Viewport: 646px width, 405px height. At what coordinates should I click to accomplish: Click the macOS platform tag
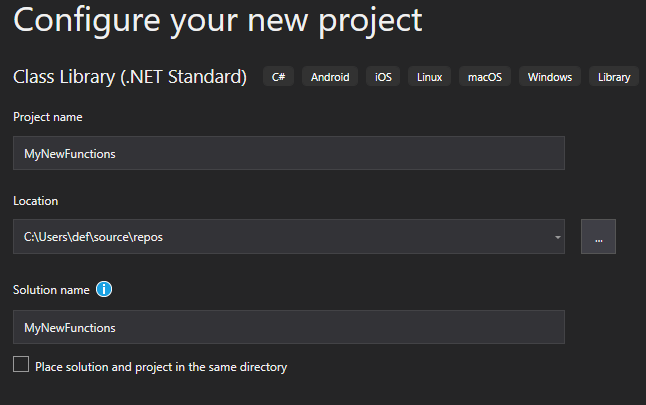pyautogui.click(x=485, y=77)
